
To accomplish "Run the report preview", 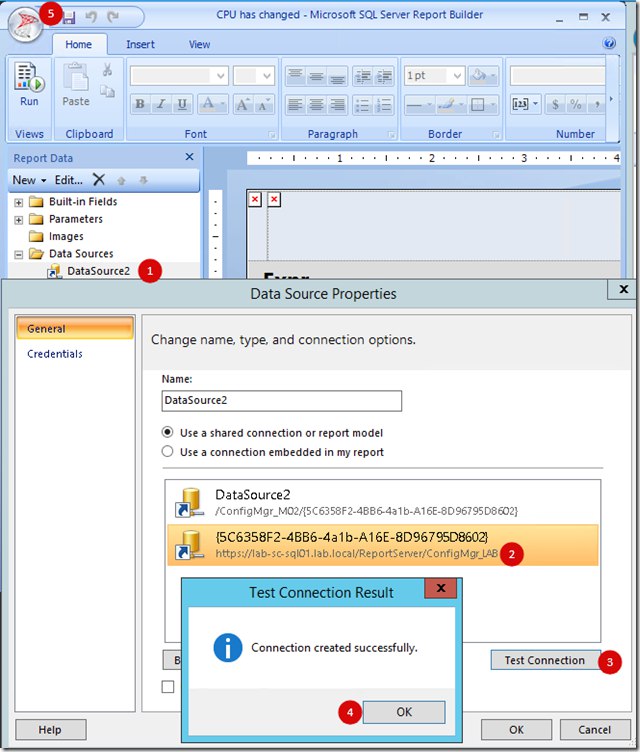I will click(x=29, y=84).
